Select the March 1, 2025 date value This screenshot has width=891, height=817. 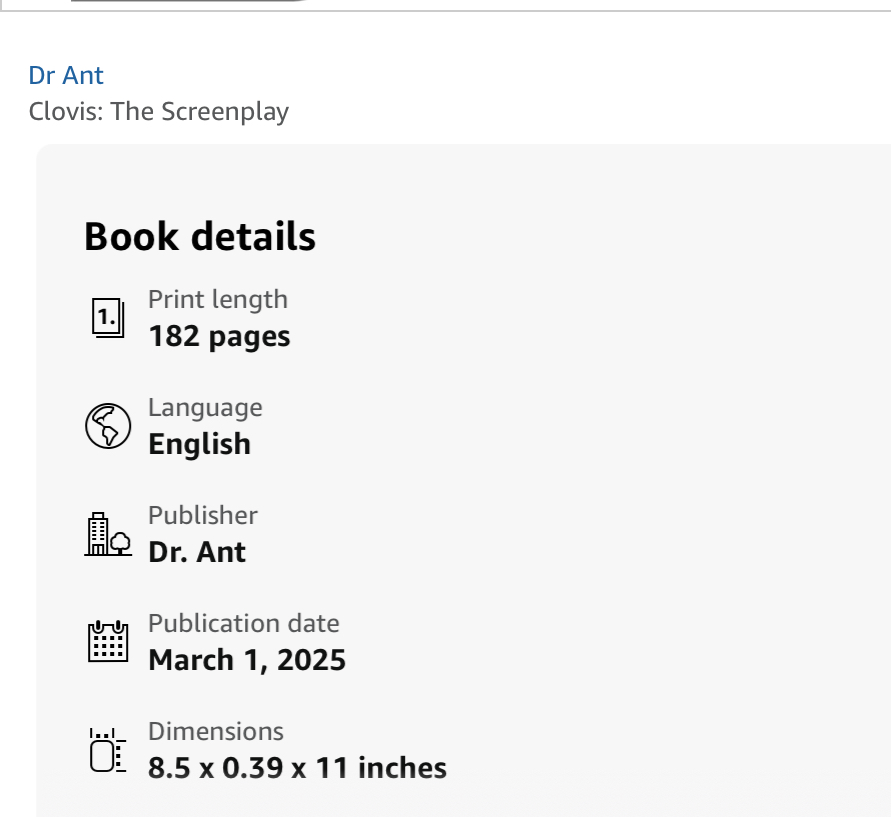pyautogui.click(x=247, y=660)
